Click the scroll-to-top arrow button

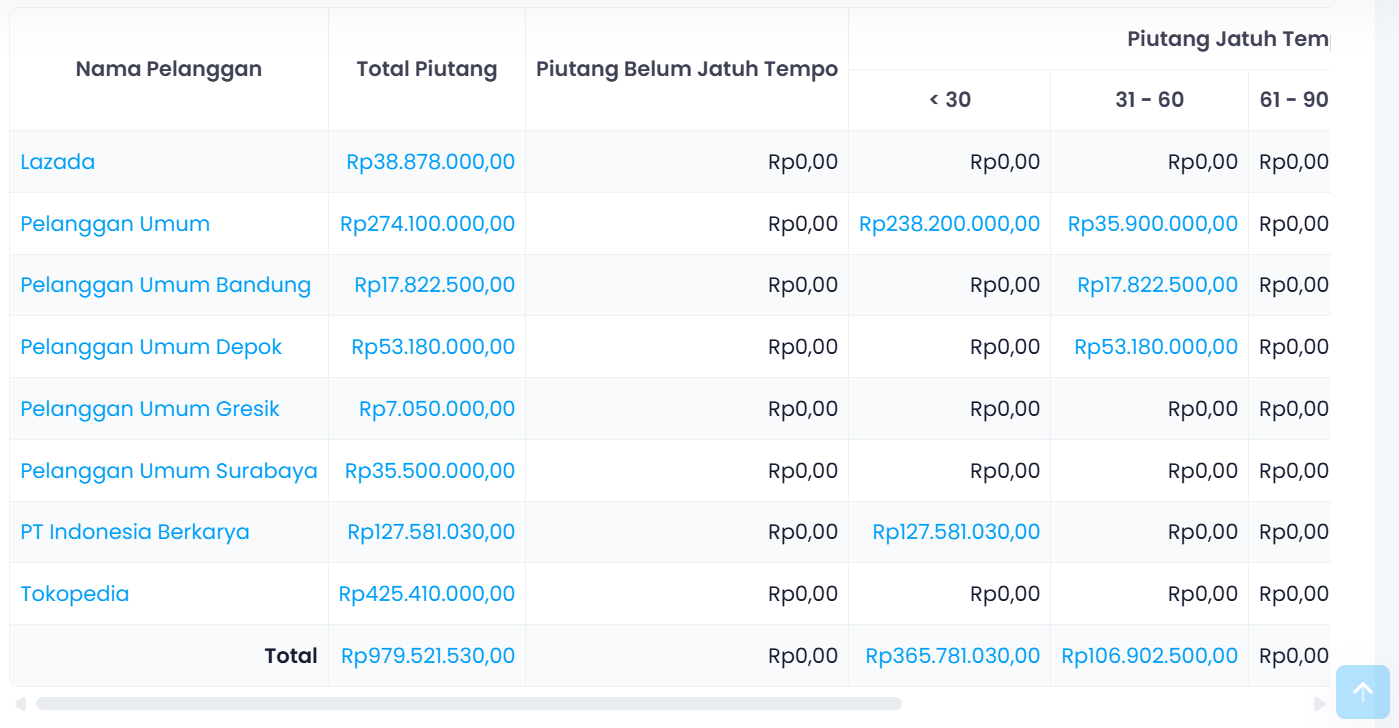1363,691
